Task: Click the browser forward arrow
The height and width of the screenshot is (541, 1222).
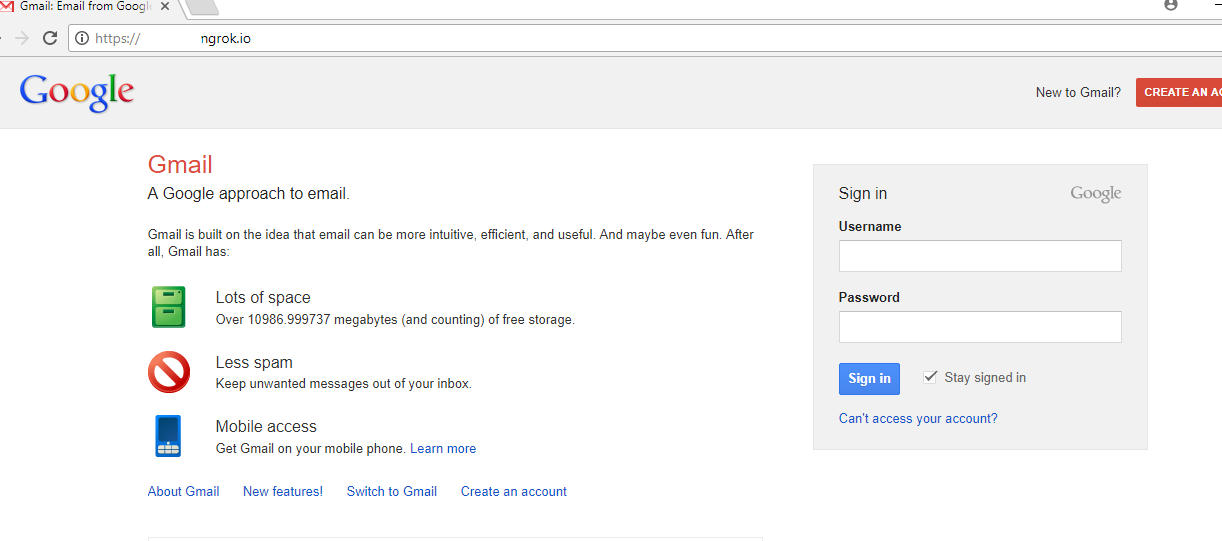Action: click(21, 38)
